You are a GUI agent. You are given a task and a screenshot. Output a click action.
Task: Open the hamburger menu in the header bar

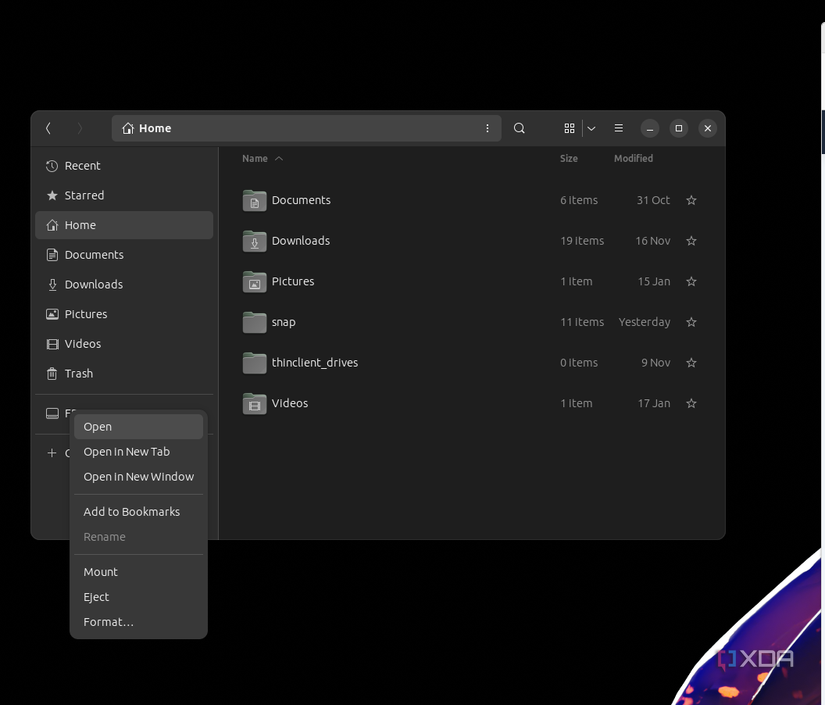pos(618,128)
